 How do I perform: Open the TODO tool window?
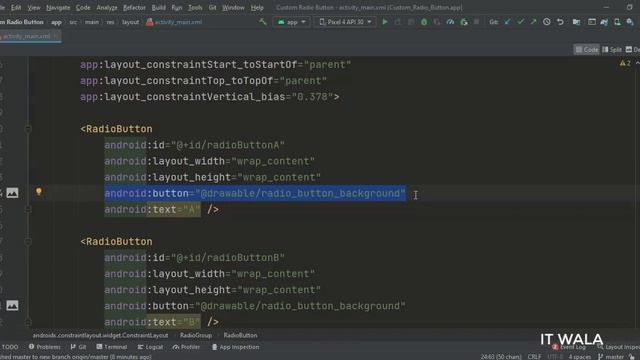[x=10, y=347]
